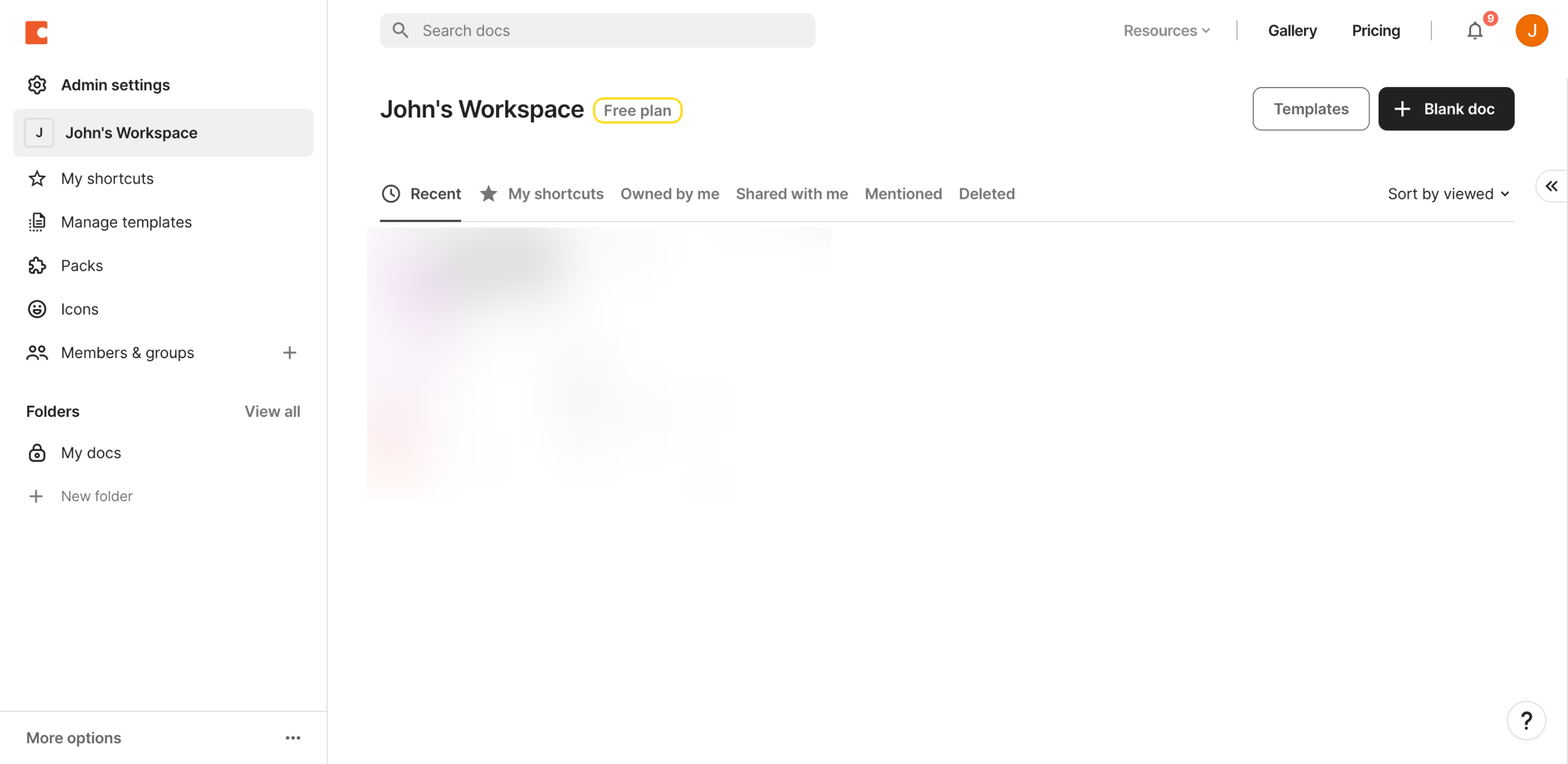Open Packs puzzle piece icon
Screen dimensions: 1568x764
37,265
